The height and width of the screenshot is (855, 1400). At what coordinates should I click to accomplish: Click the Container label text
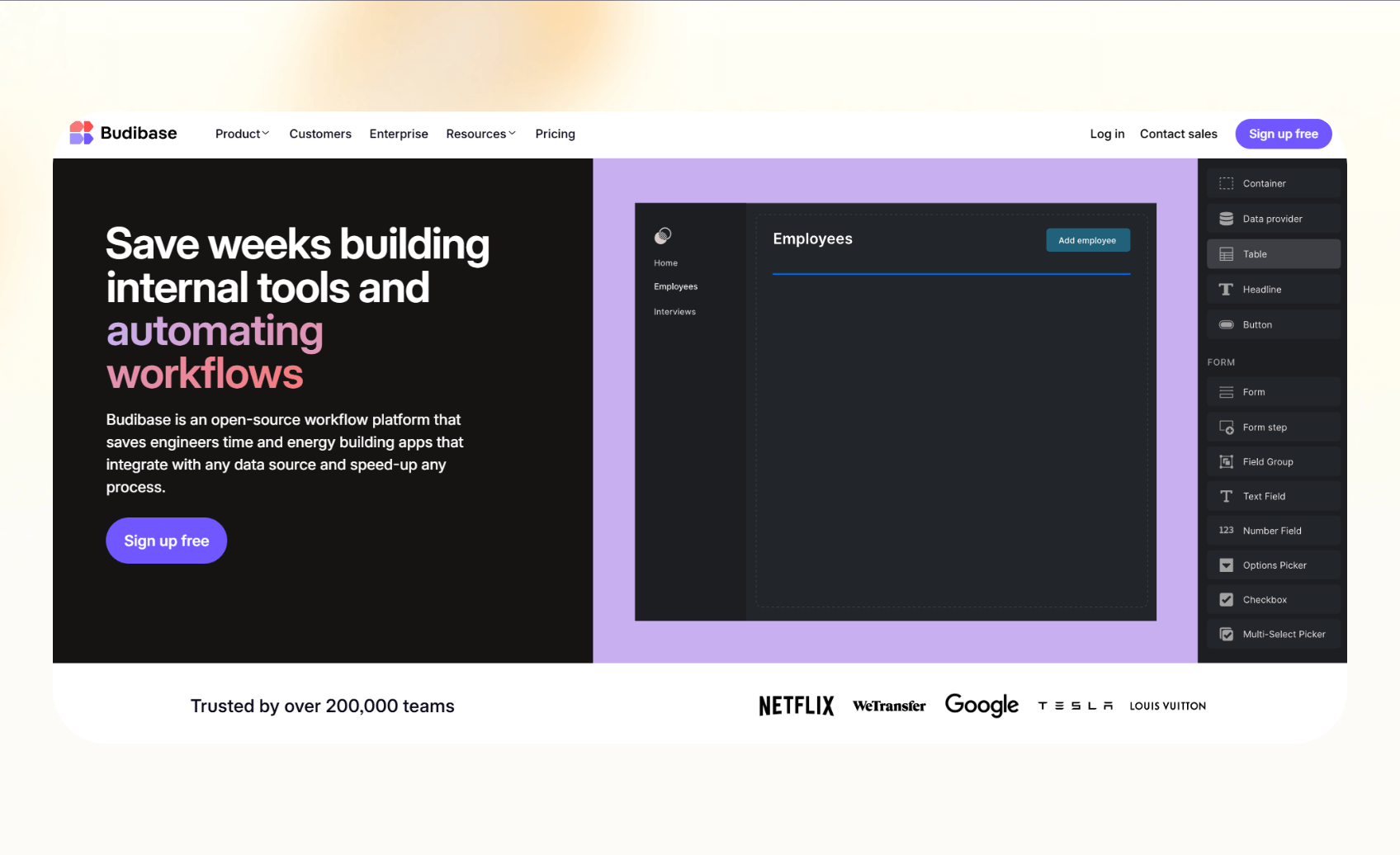(x=1264, y=183)
